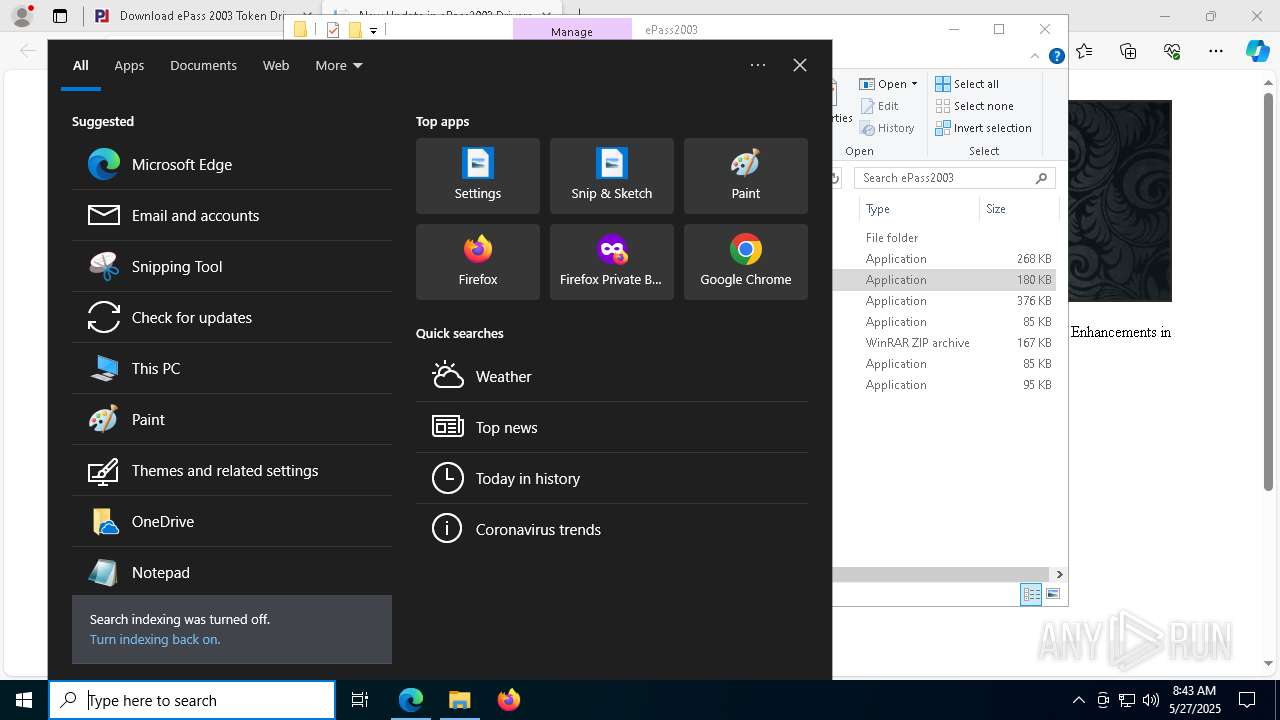Switch to Documents search tab
Screen dimensions: 1280x720
(x=203, y=65)
